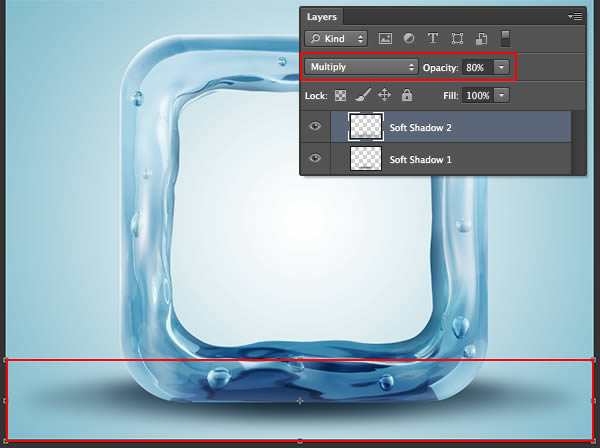Click the Fill 100% value field
Image resolution: width=600 pixels, height=448 pixels.
478,95
